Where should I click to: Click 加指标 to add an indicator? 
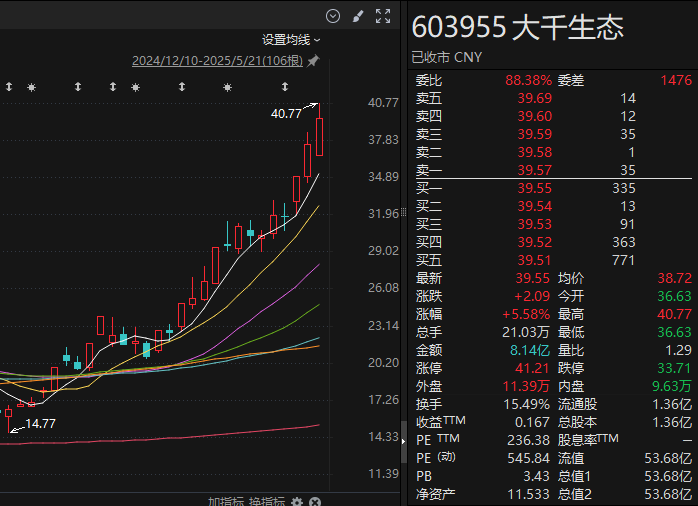(226, 502)
